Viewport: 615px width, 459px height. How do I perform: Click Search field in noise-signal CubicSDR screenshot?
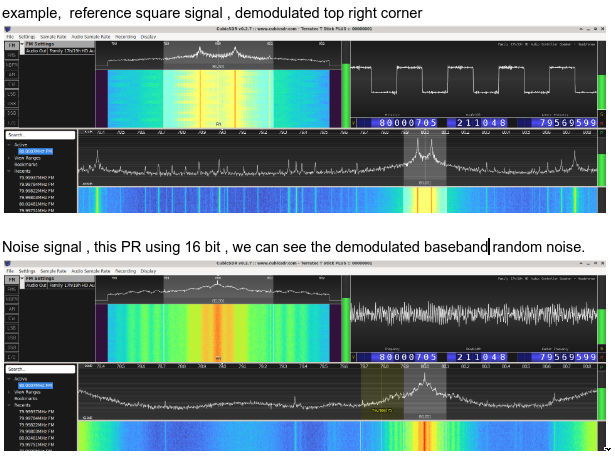(40, 369)
